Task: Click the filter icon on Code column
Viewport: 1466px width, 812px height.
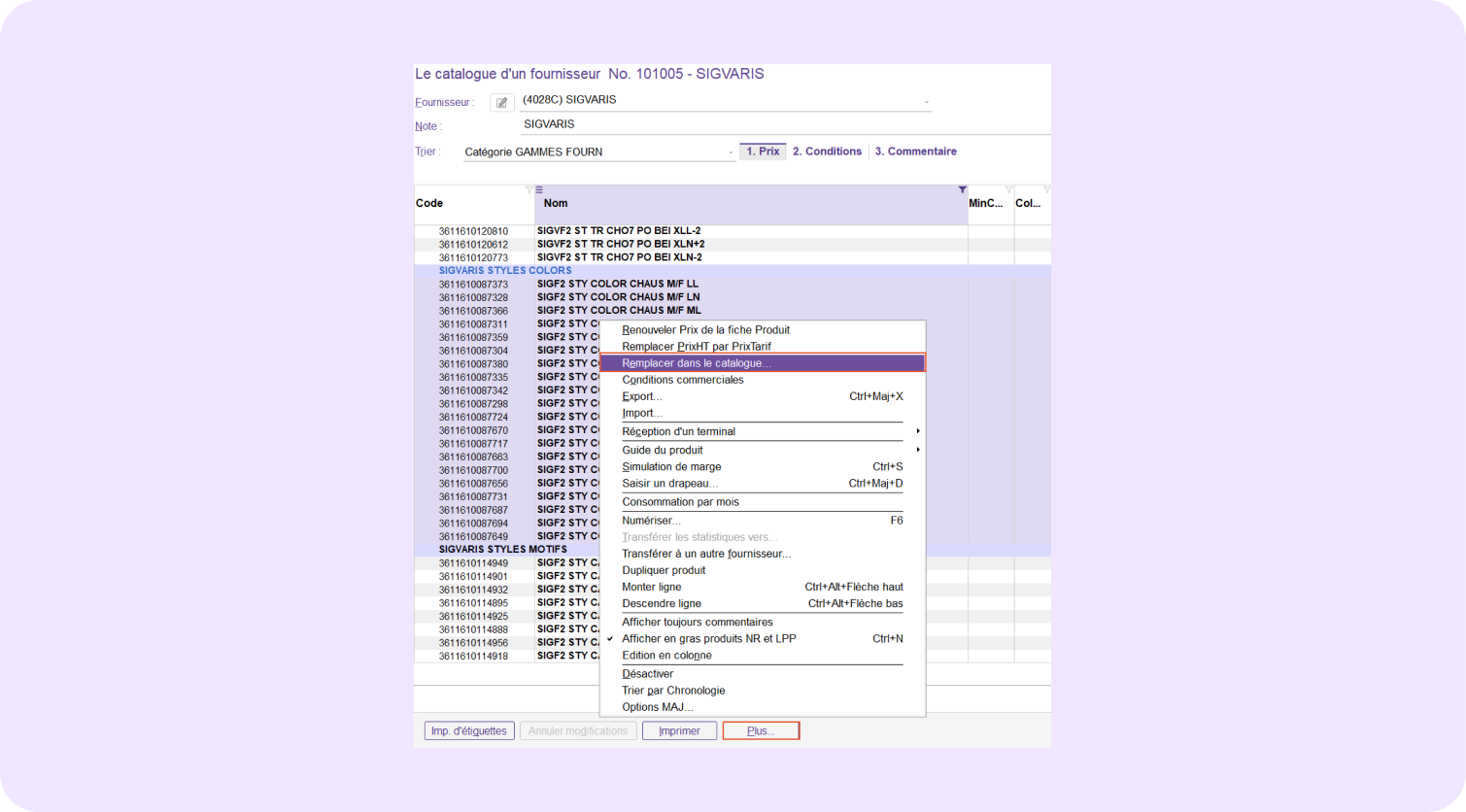Action: coord(528,190)
